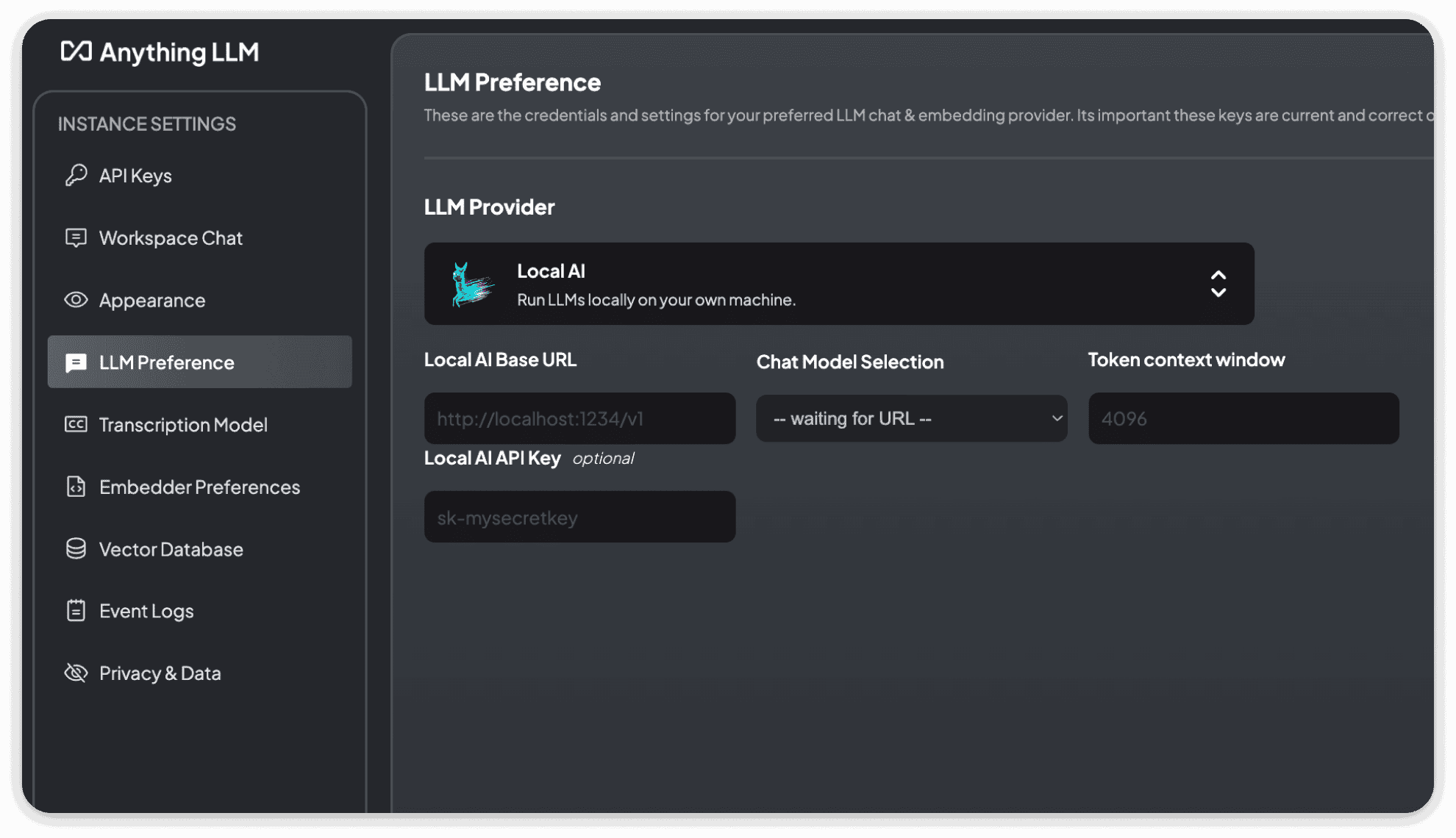The height and width of the screenshot is (838, 1456).
Task: Go to Workspace Chat settings
Action: (x=200, y=238)
